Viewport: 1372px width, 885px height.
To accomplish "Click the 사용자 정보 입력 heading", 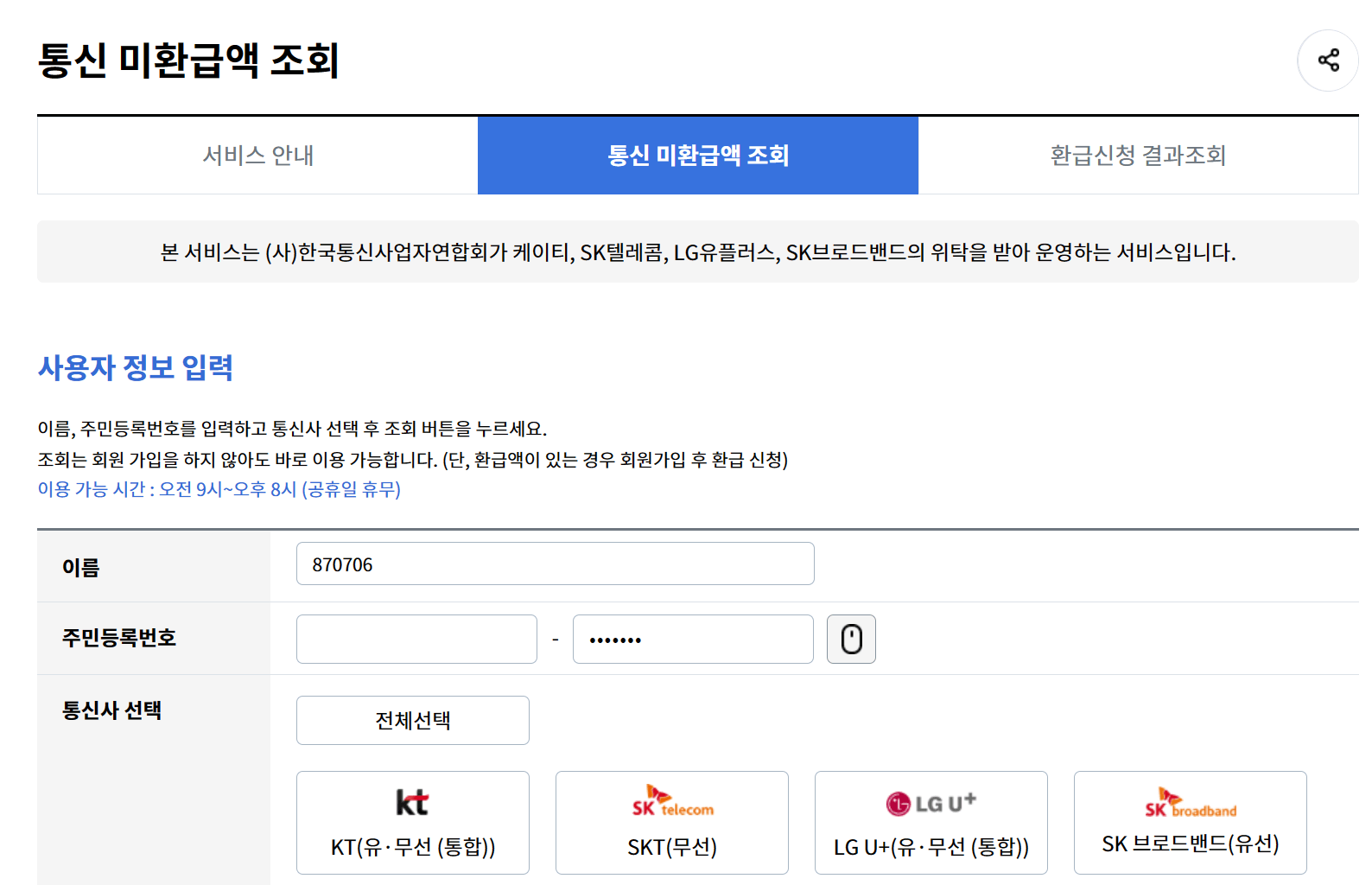I will (136, 368).
